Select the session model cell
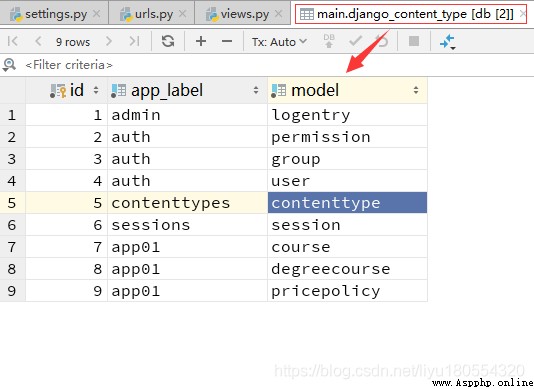534x389 pixels. pyautogui.click(x=348, y=225)
